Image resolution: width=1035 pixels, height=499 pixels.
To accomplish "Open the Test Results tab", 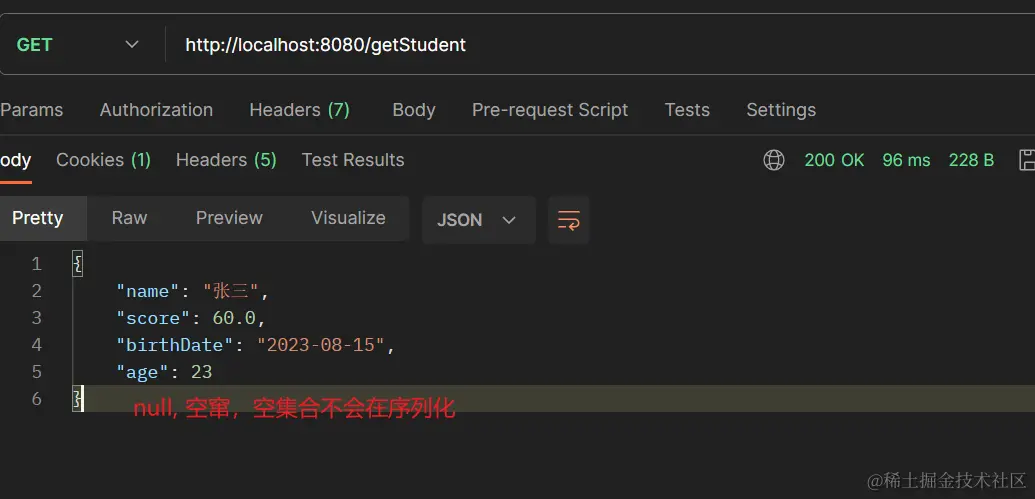I will click(353, 160).
